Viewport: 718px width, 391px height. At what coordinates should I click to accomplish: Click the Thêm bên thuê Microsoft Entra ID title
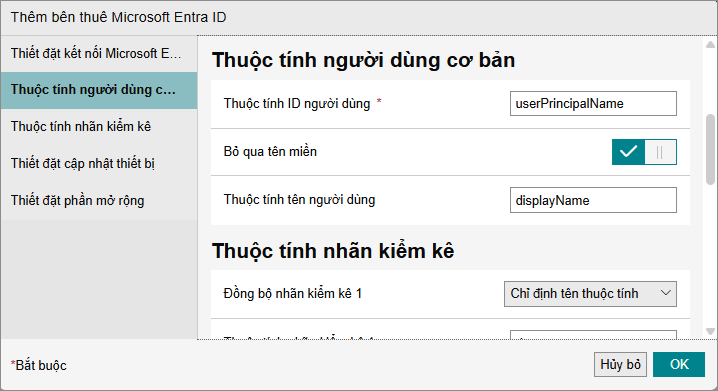click(x=119, y=17)
